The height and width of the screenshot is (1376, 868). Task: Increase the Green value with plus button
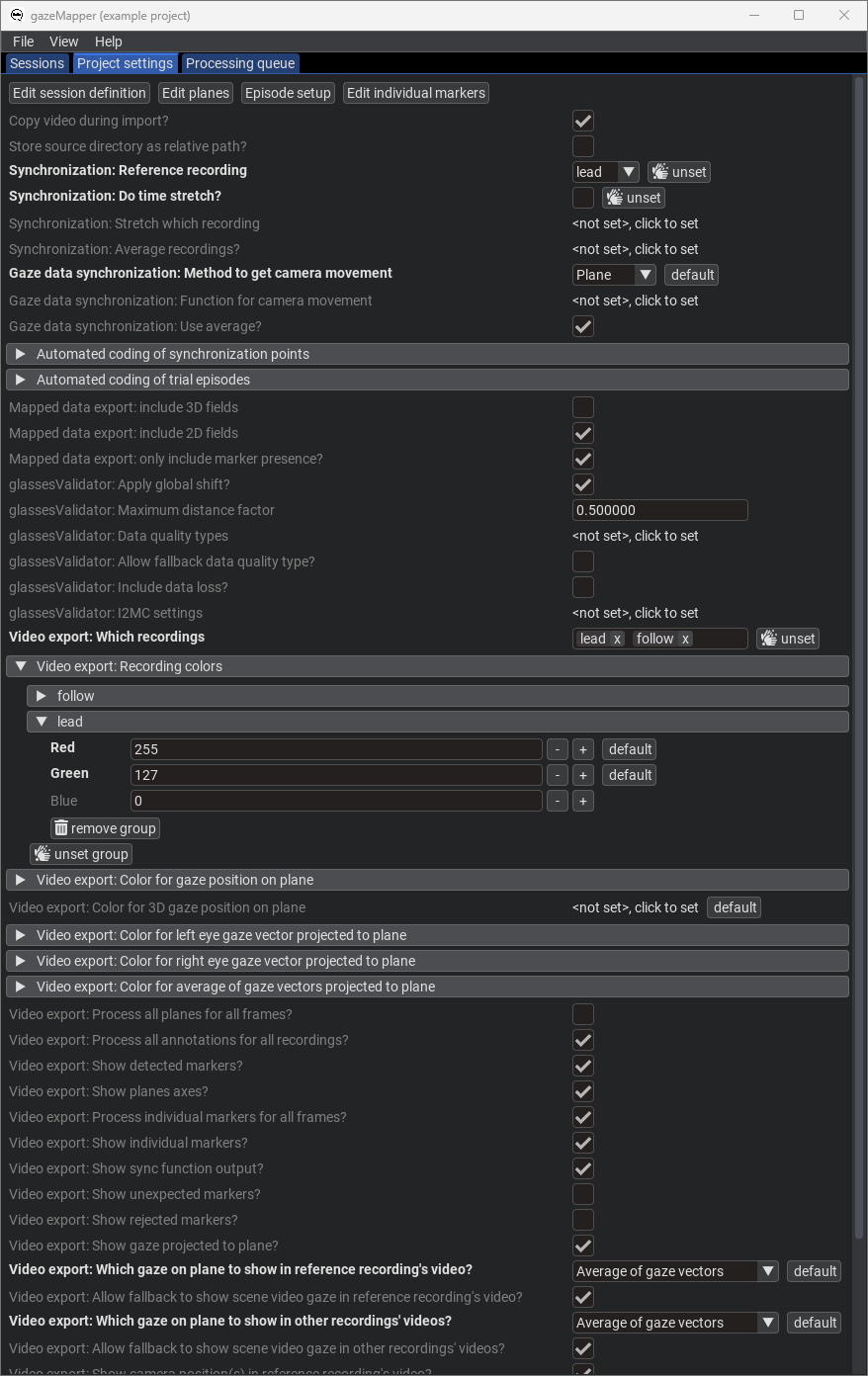click(x=583, y=775)
